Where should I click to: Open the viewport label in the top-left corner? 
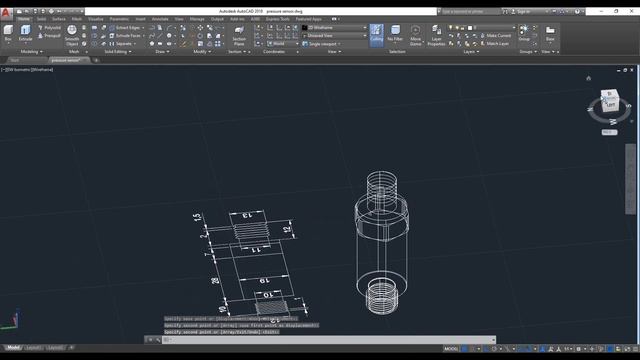point(27,70)
